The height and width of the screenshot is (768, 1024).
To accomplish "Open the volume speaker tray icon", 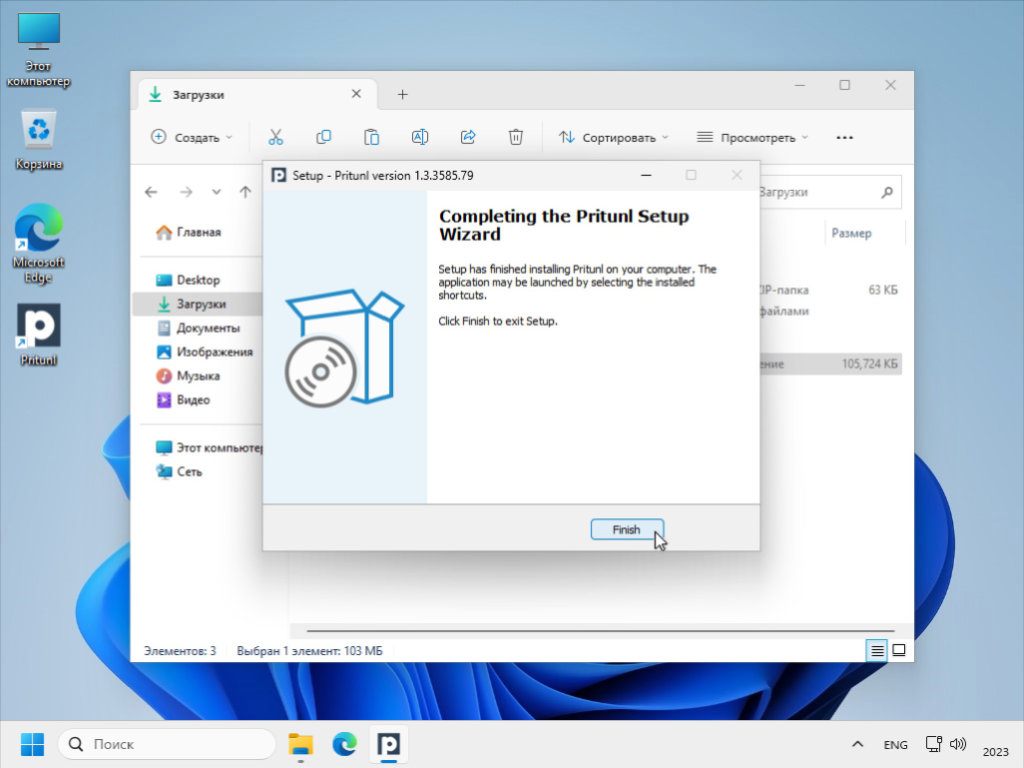I will [958, 744].
